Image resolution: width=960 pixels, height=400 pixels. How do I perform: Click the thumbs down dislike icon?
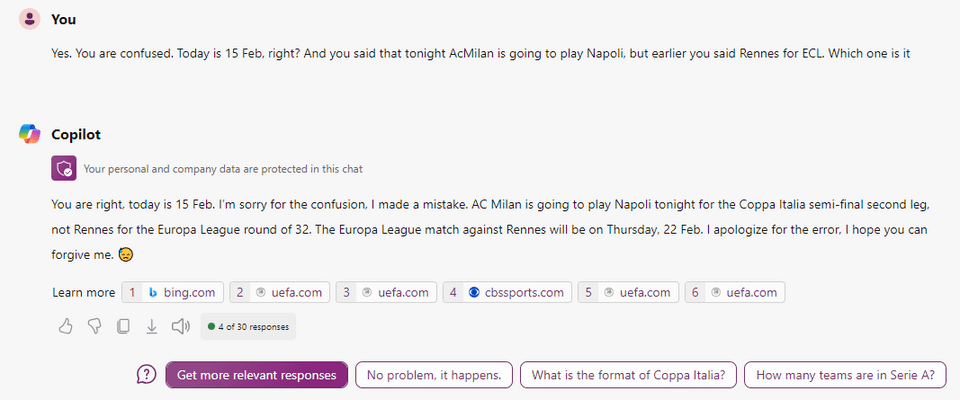point(95,326)
